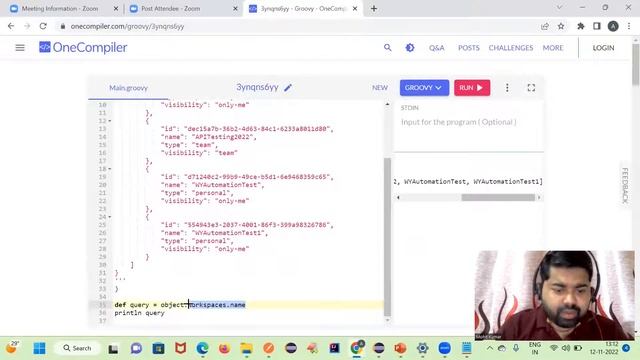The width and height of the screenshot is (640, 360).
Task: Click the output horizontal scrollbar thumb
Action: pos(498,198)
